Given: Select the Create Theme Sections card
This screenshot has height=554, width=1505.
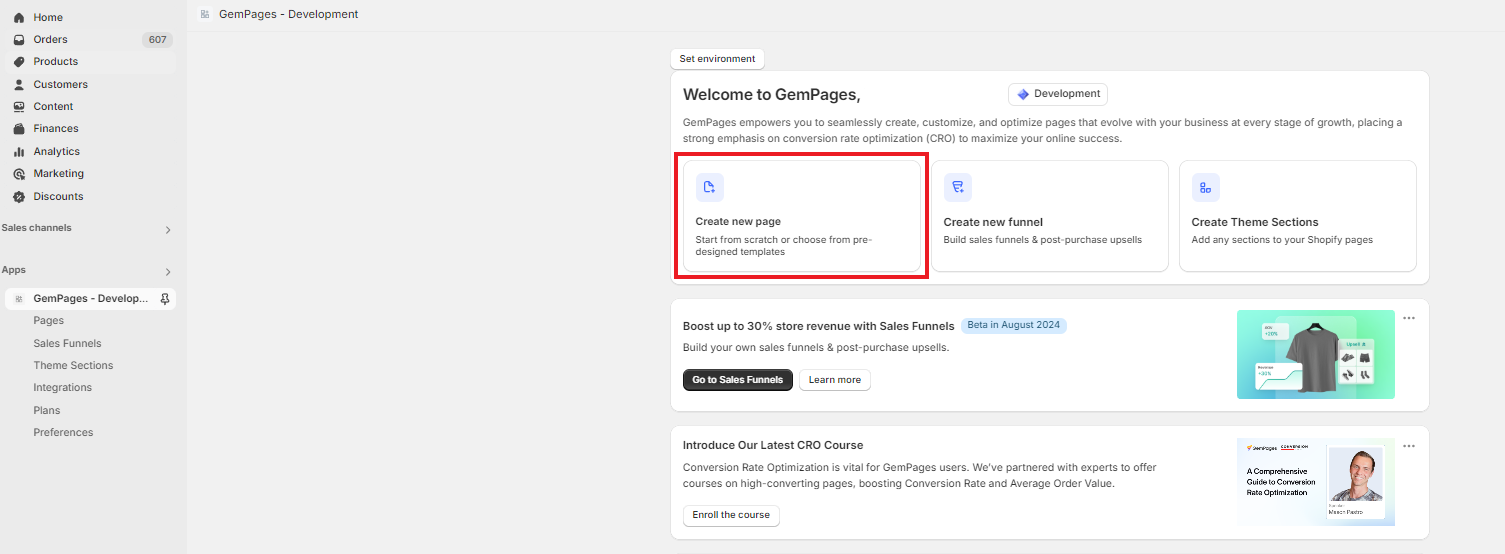Looking at the screenshot, I should (1298, 216).
